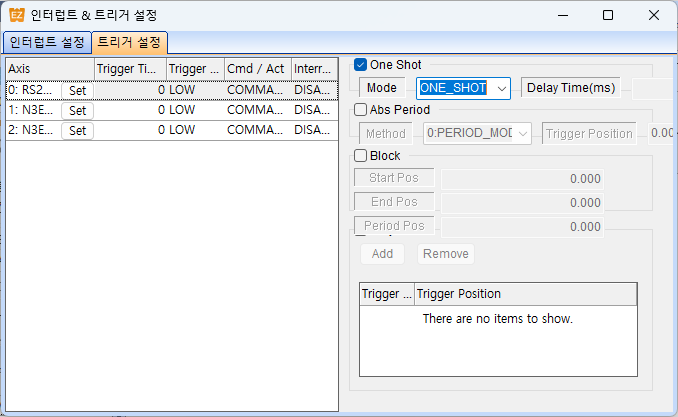Click Set button for axis 2: N3E
The height and width of the screenshot is (417, 678).
click(x=77, y=130)
